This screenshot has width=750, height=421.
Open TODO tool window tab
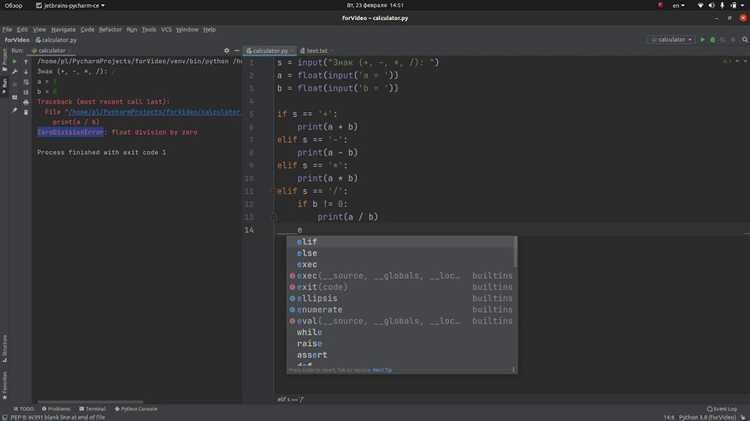[24, 409]
